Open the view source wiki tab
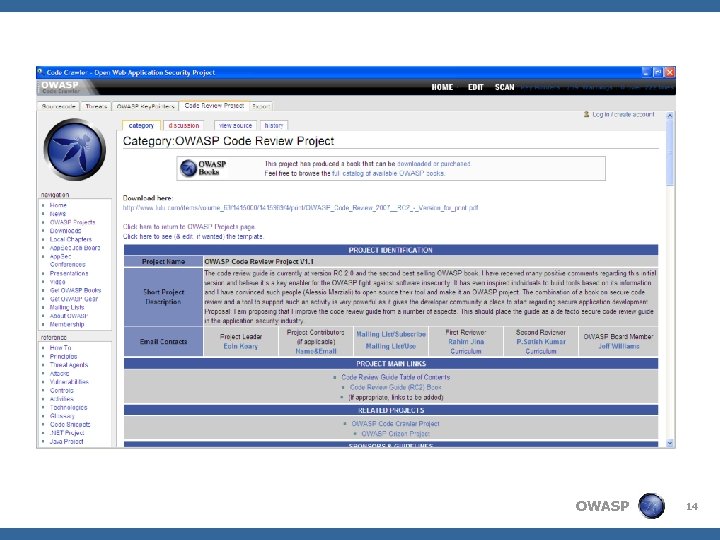Viewport: 720px width, 540px height. click(x=235, y=125)
